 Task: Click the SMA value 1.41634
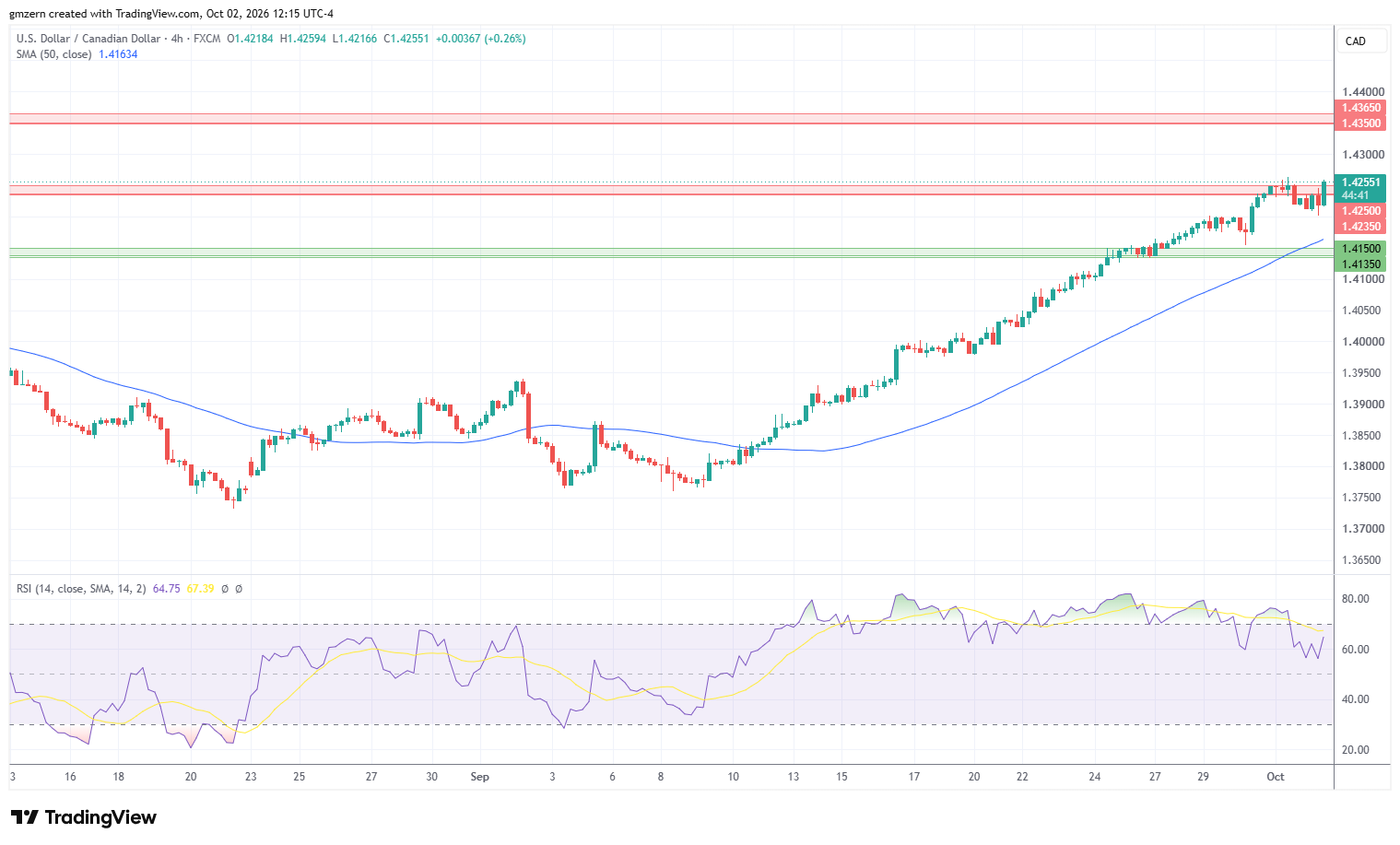[118, 54]
